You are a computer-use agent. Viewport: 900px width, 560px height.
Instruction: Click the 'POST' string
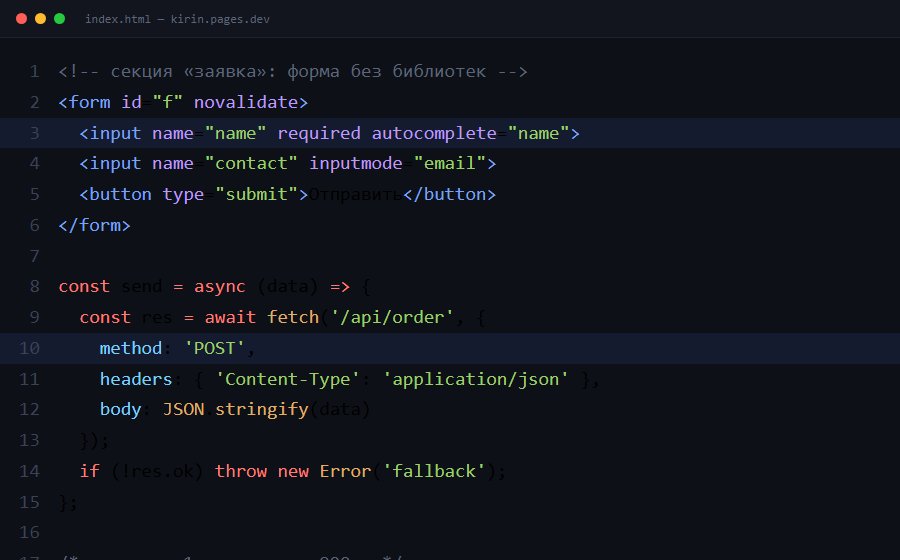coord(215,348)
